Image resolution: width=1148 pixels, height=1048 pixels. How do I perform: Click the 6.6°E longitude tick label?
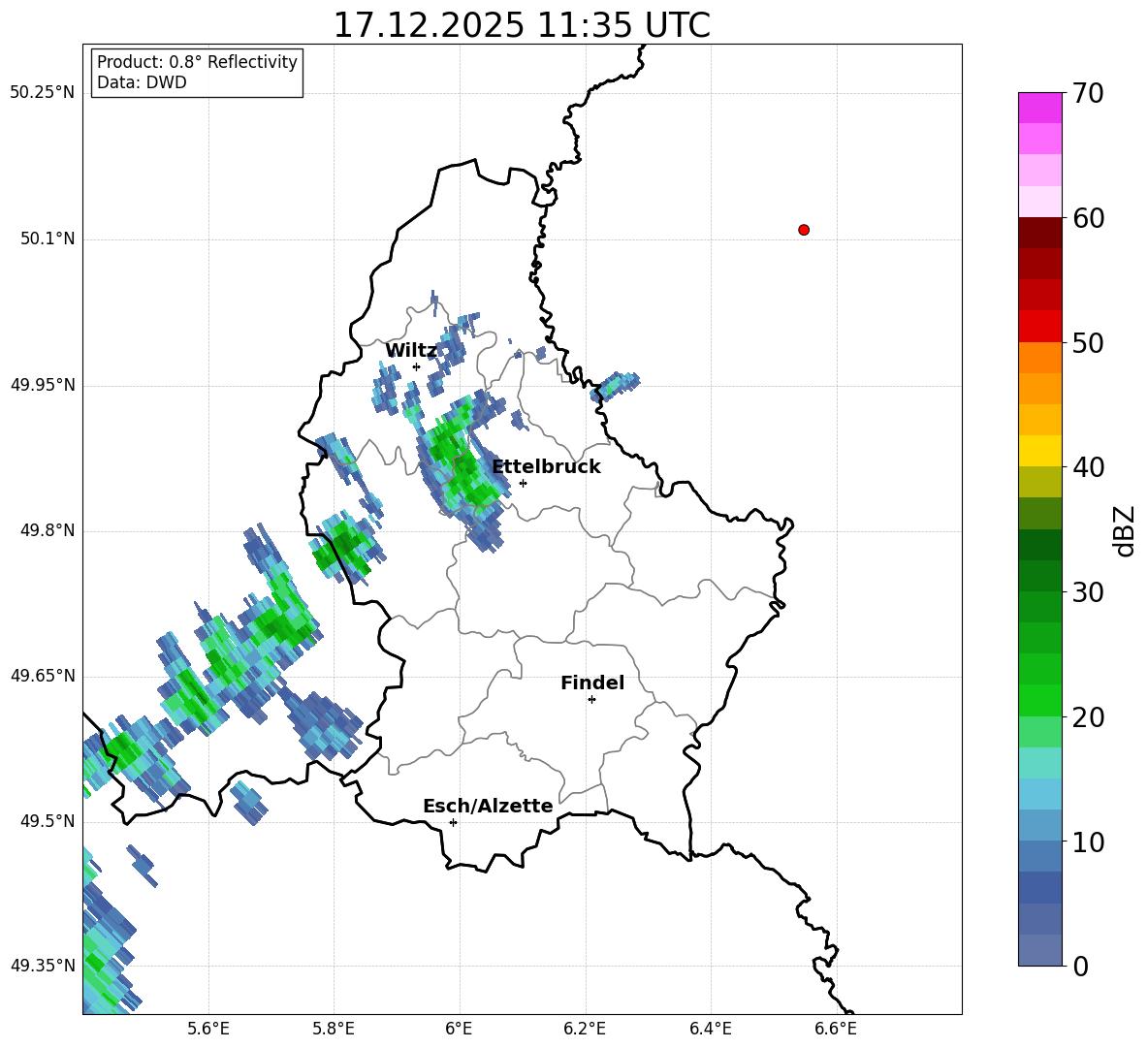click(x=836, y=1029)
